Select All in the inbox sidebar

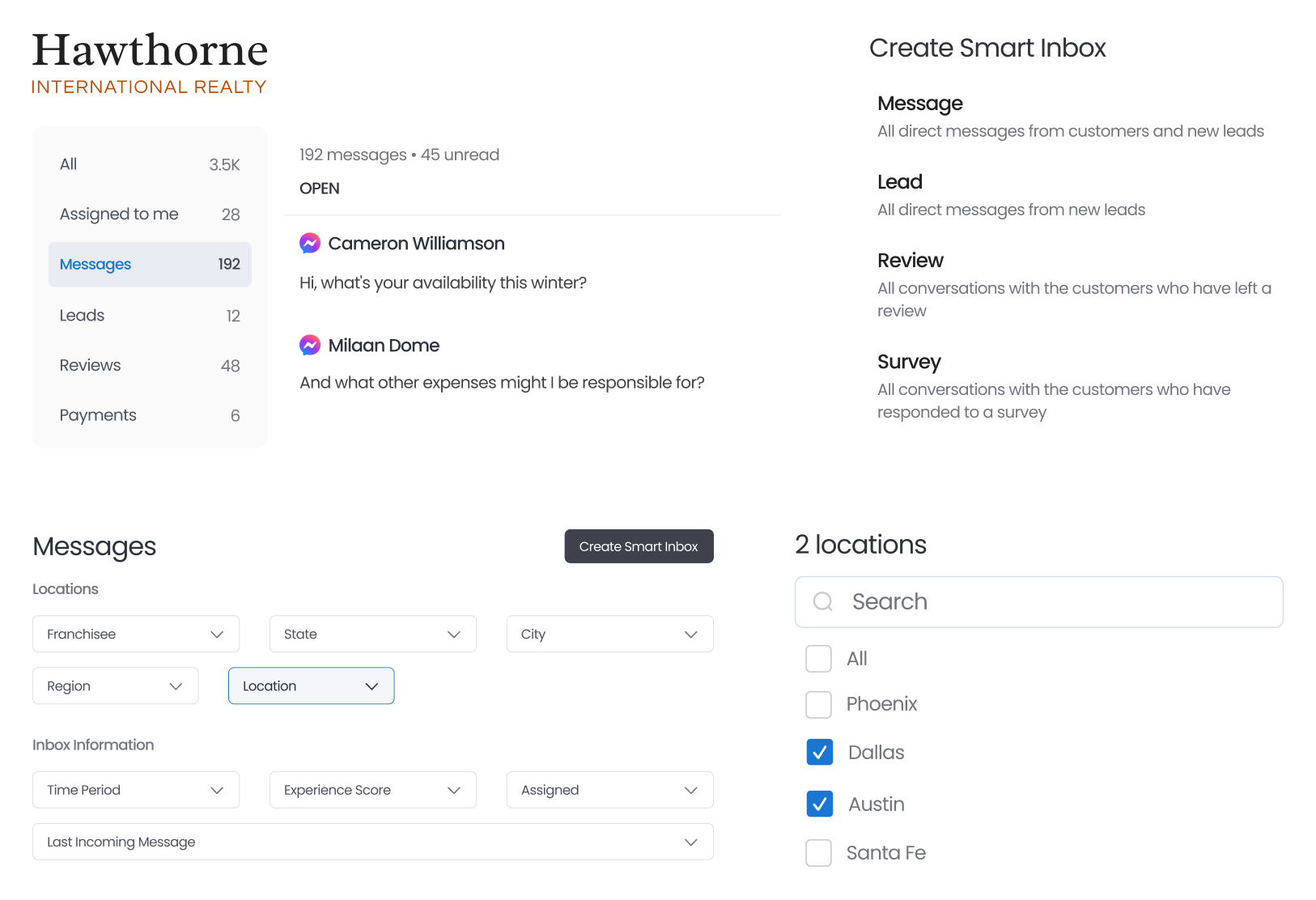click(150, 164)
